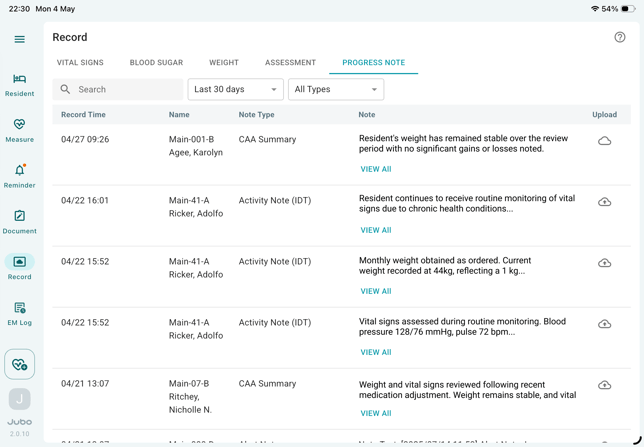Open Reminder notifications in sidebar
This screenshot has width=644, height=447.
click(x=19, y=177)
